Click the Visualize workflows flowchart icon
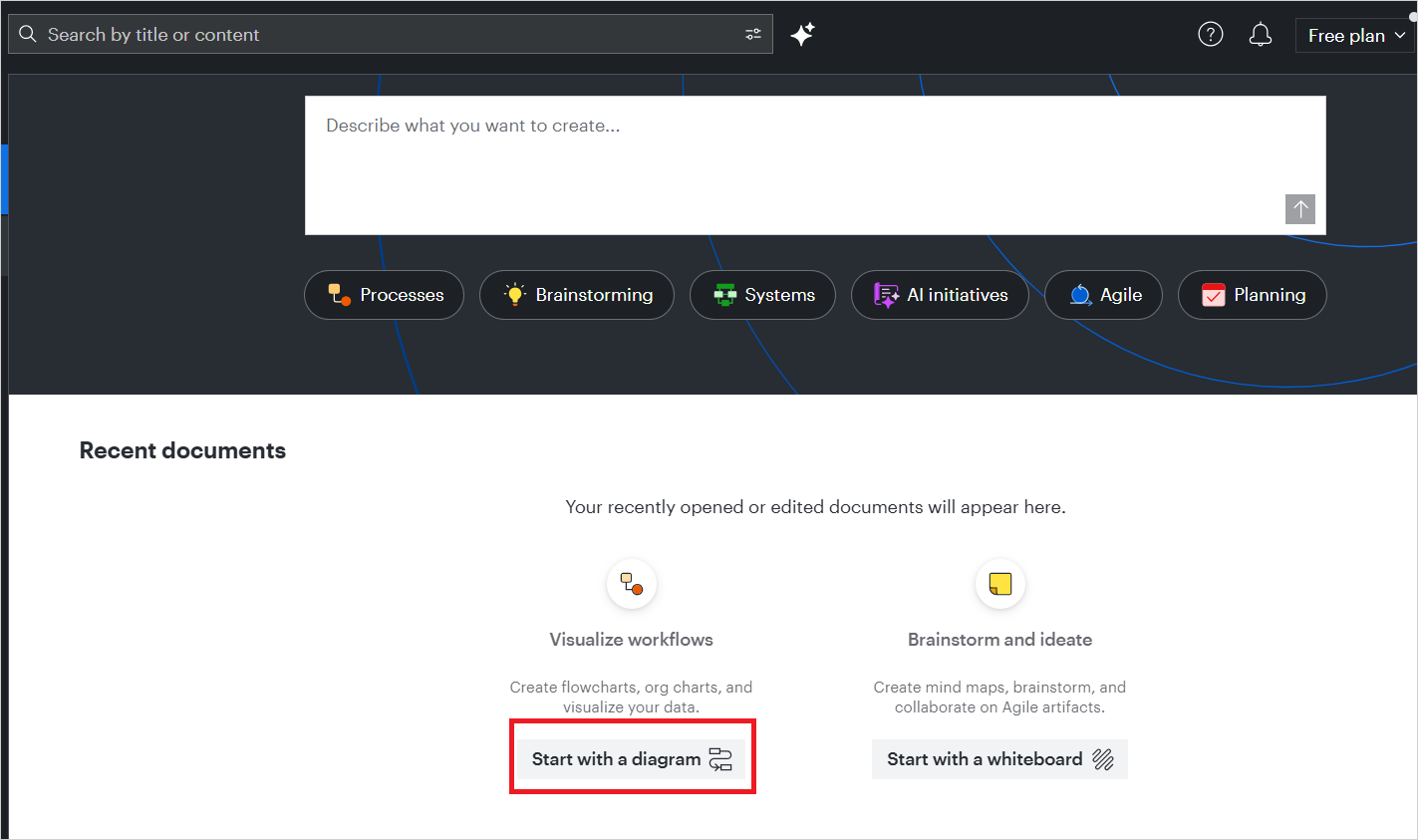The height and width of the screenshot is (840, 1418). click(x=632, y=583)
